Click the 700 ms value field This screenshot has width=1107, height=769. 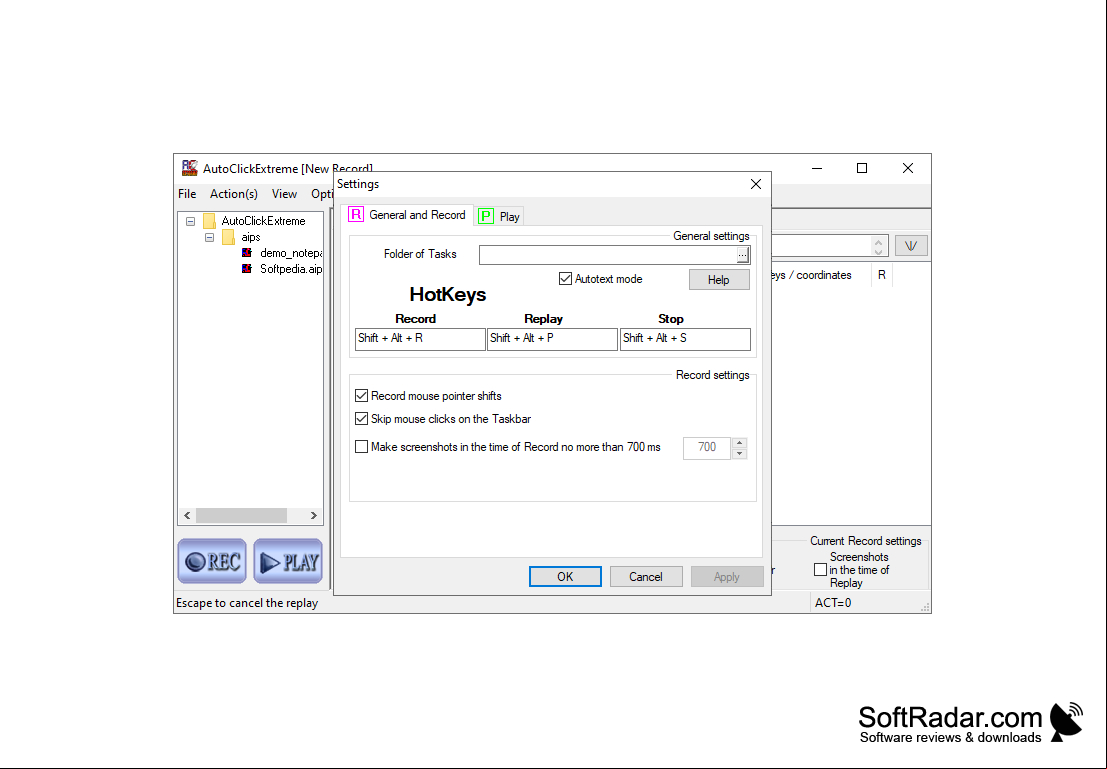pos(707,448)
